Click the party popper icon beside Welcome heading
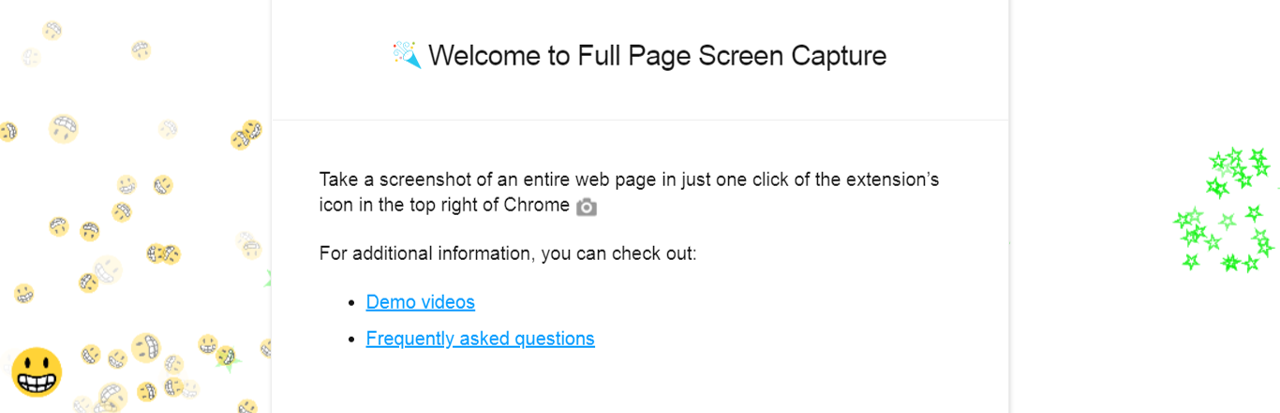 [406, 55]
